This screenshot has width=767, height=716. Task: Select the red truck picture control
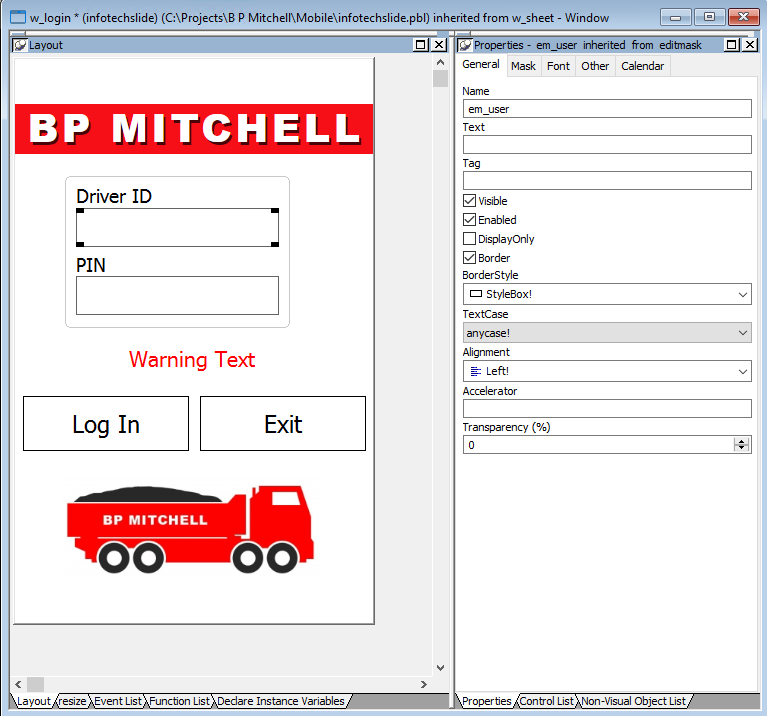(x=190, y=528)
